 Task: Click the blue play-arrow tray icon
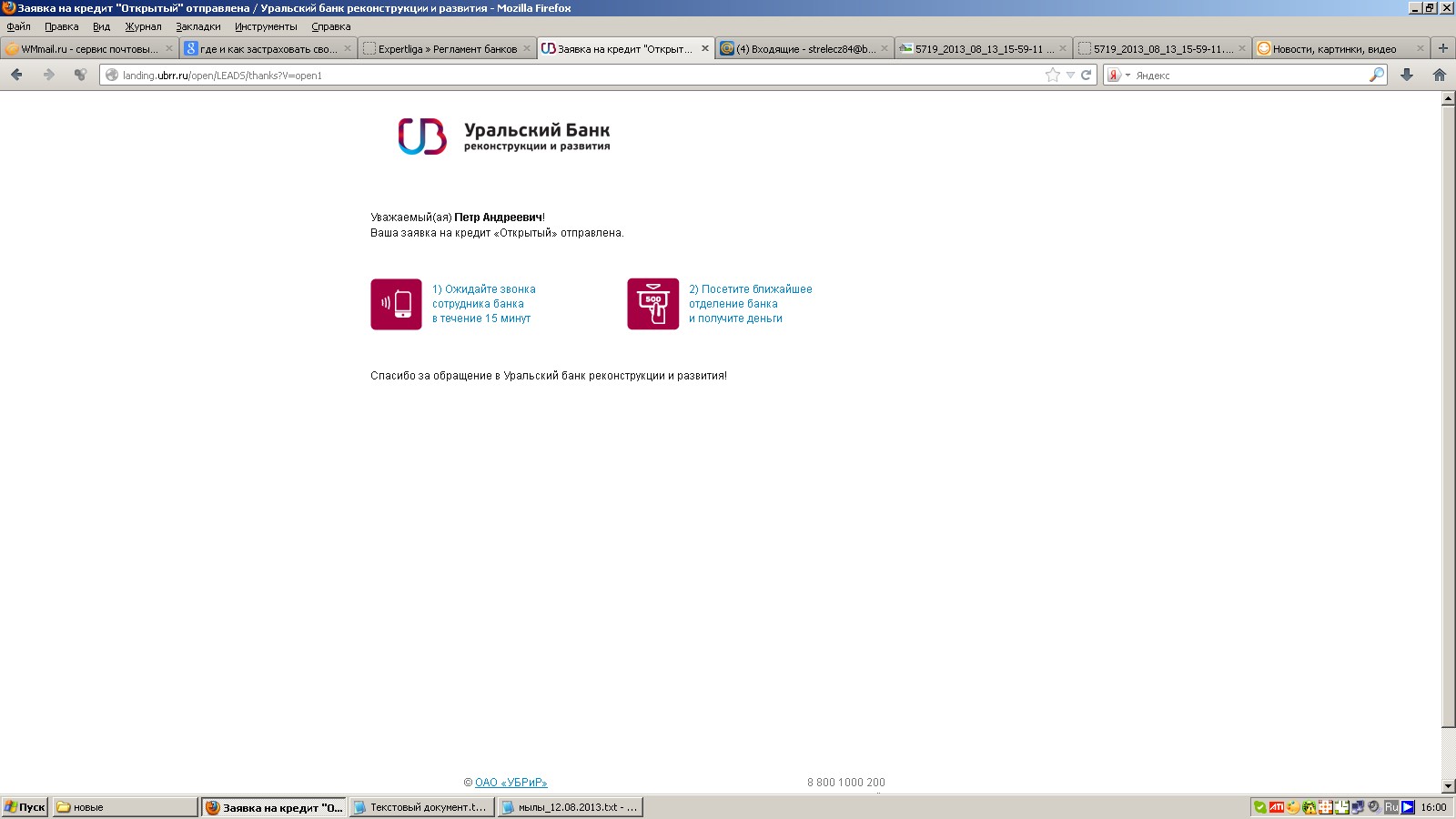click(1408, 807)
